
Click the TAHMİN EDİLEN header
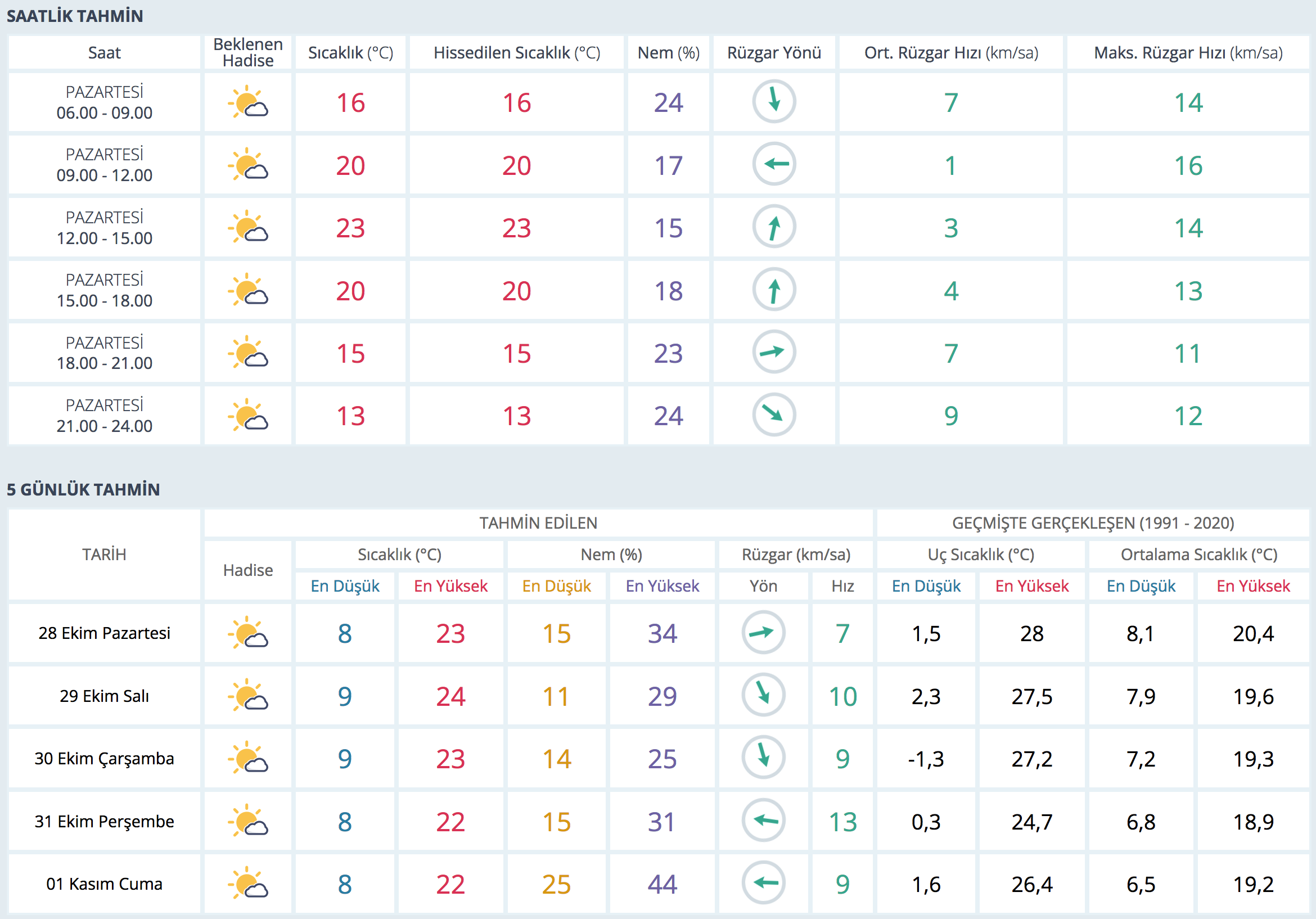538,523
